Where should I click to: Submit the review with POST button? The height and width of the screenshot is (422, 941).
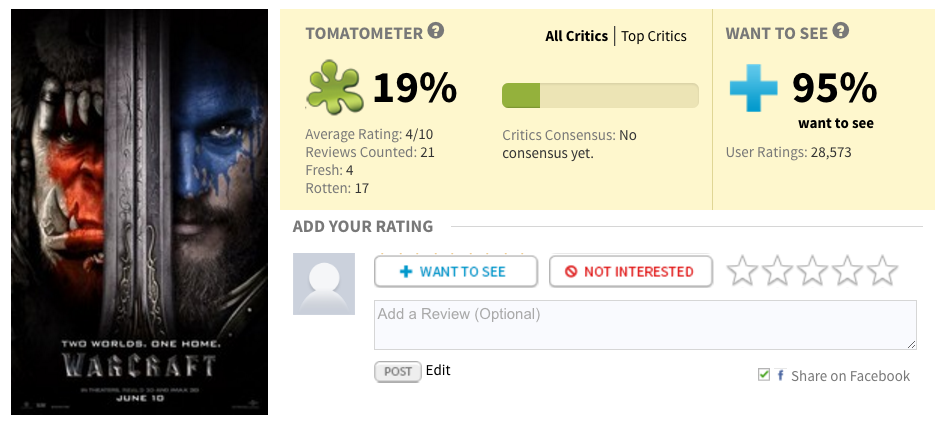398,371
